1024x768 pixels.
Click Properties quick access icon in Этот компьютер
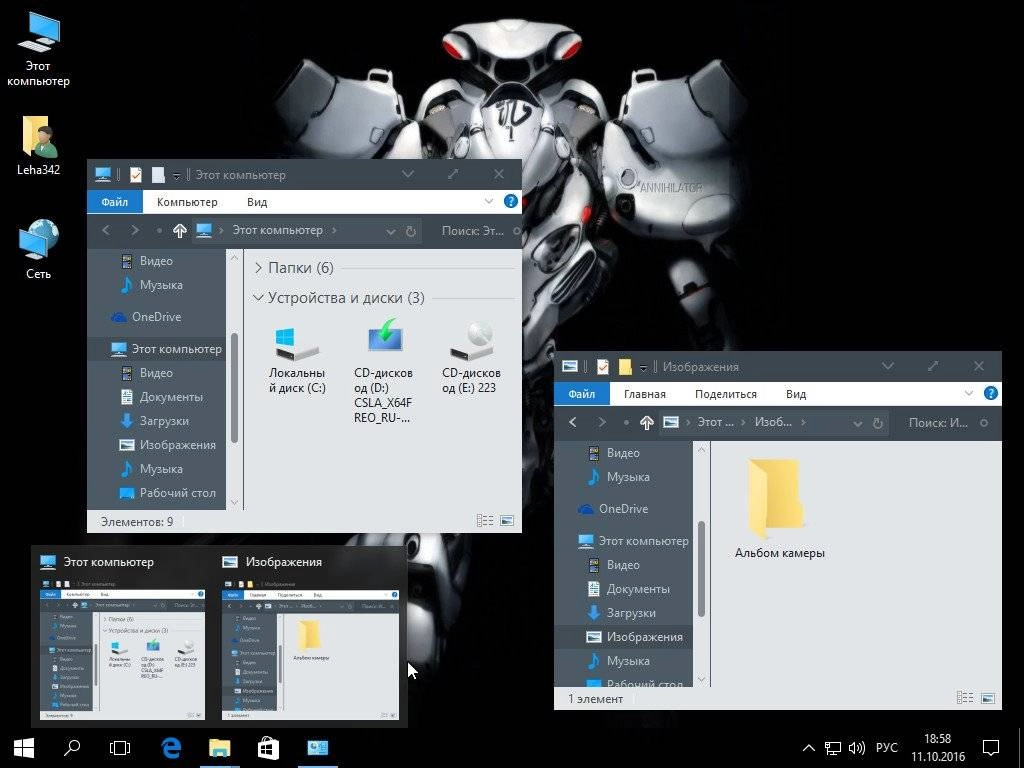[135, 174]
